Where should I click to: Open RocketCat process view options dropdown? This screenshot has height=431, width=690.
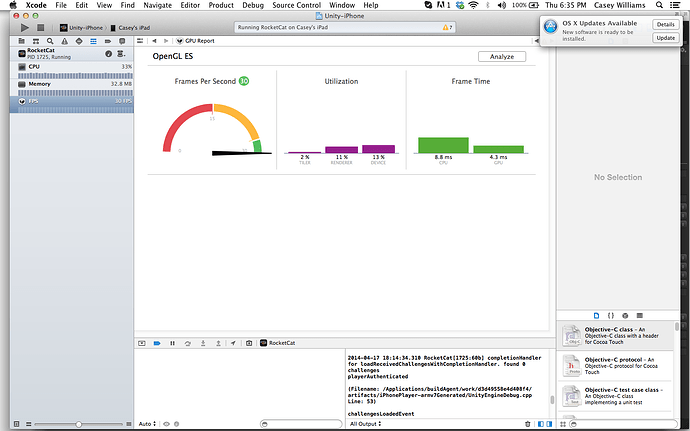[x=121, y=54]
